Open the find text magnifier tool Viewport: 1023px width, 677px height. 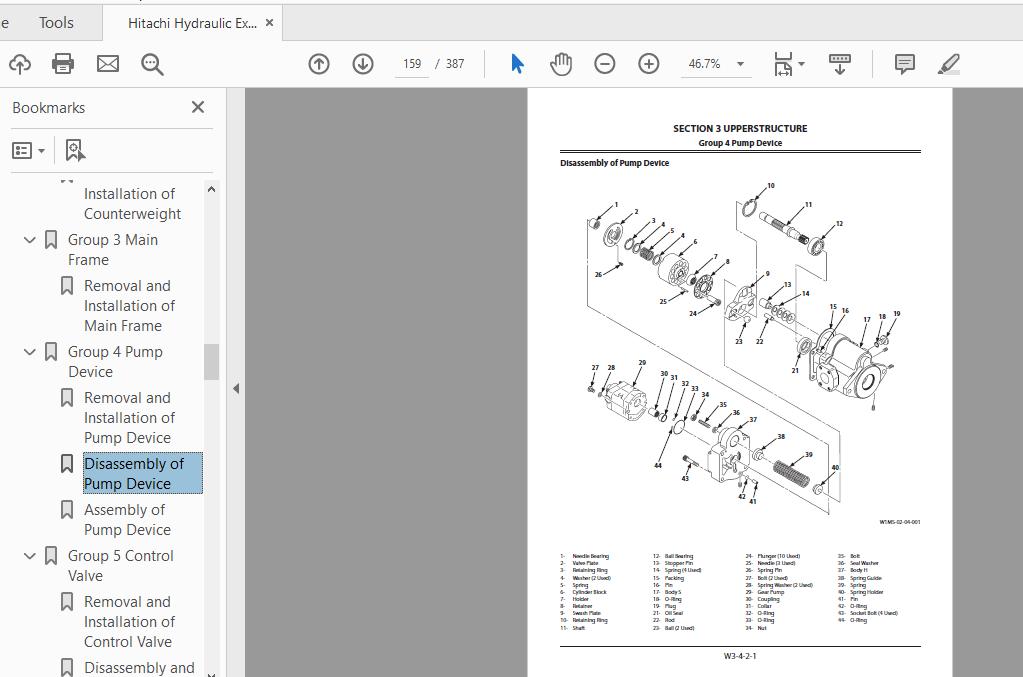tap(152, 64)
